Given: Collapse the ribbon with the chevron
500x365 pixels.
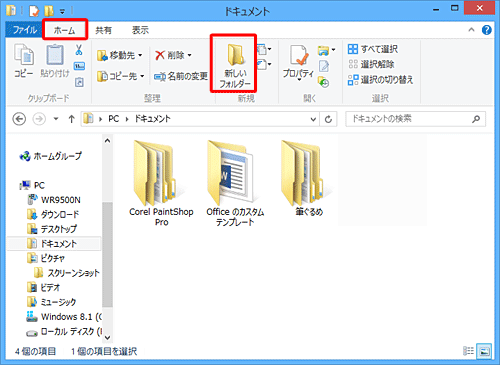Looking at the screenshot, I should click(x=471, y=30).
